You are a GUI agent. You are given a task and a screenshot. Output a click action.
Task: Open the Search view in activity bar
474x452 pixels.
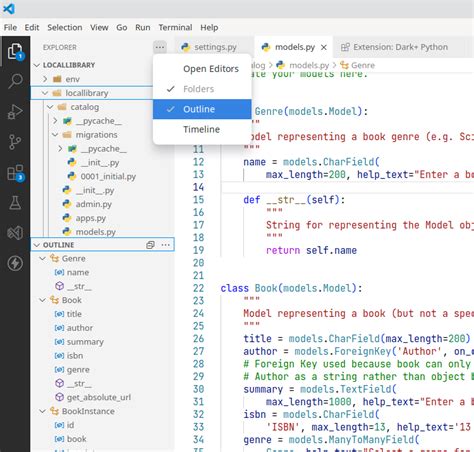[15, 81]
